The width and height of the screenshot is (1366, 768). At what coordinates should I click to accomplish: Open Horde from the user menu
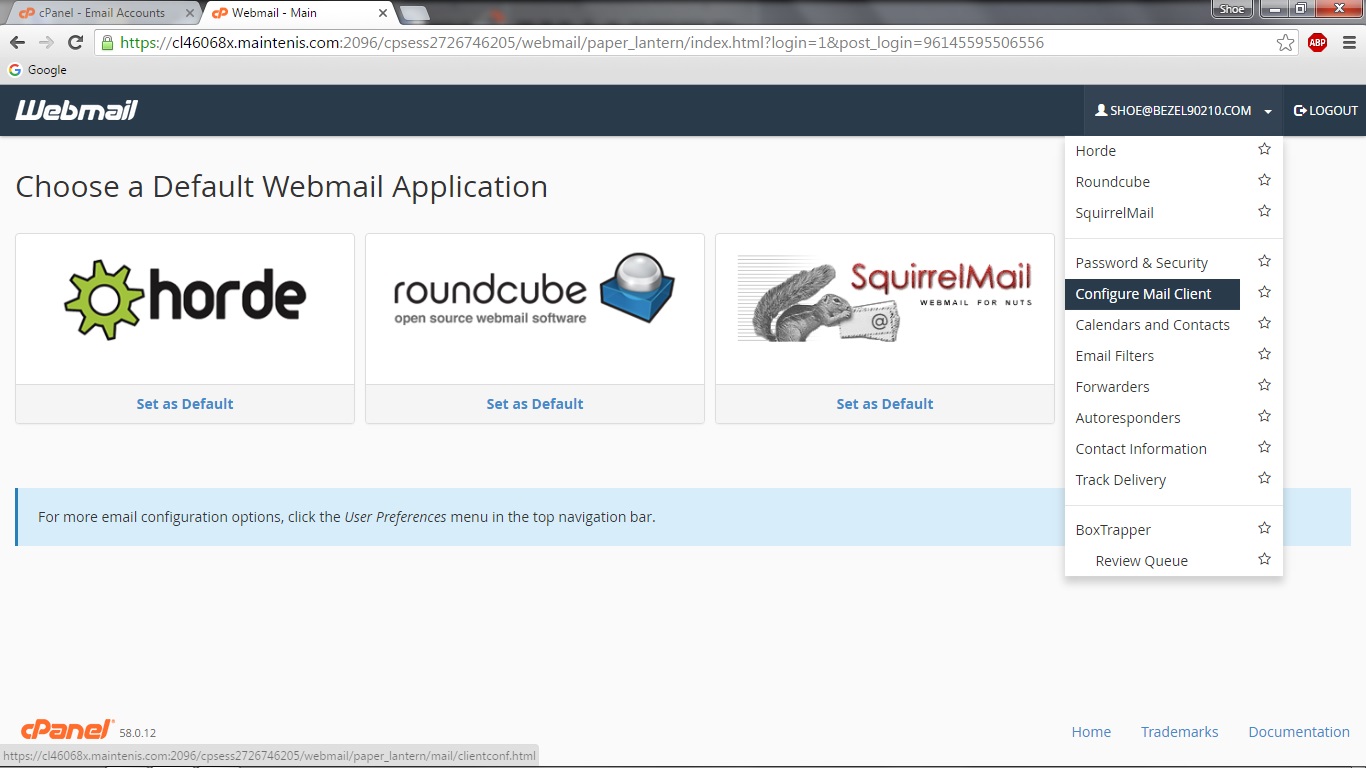point(1095,151)
